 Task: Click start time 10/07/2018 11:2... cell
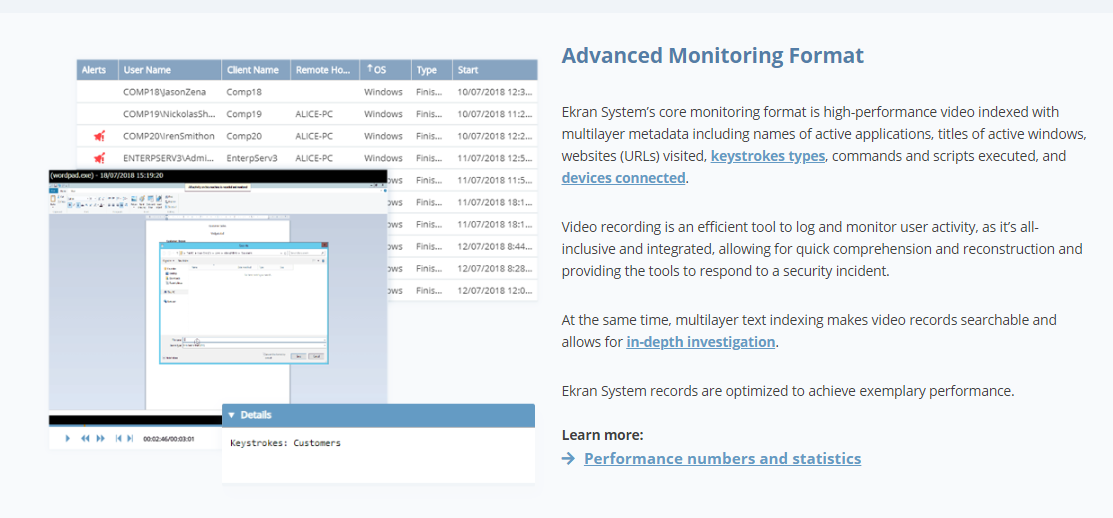(x=495, y=114)
